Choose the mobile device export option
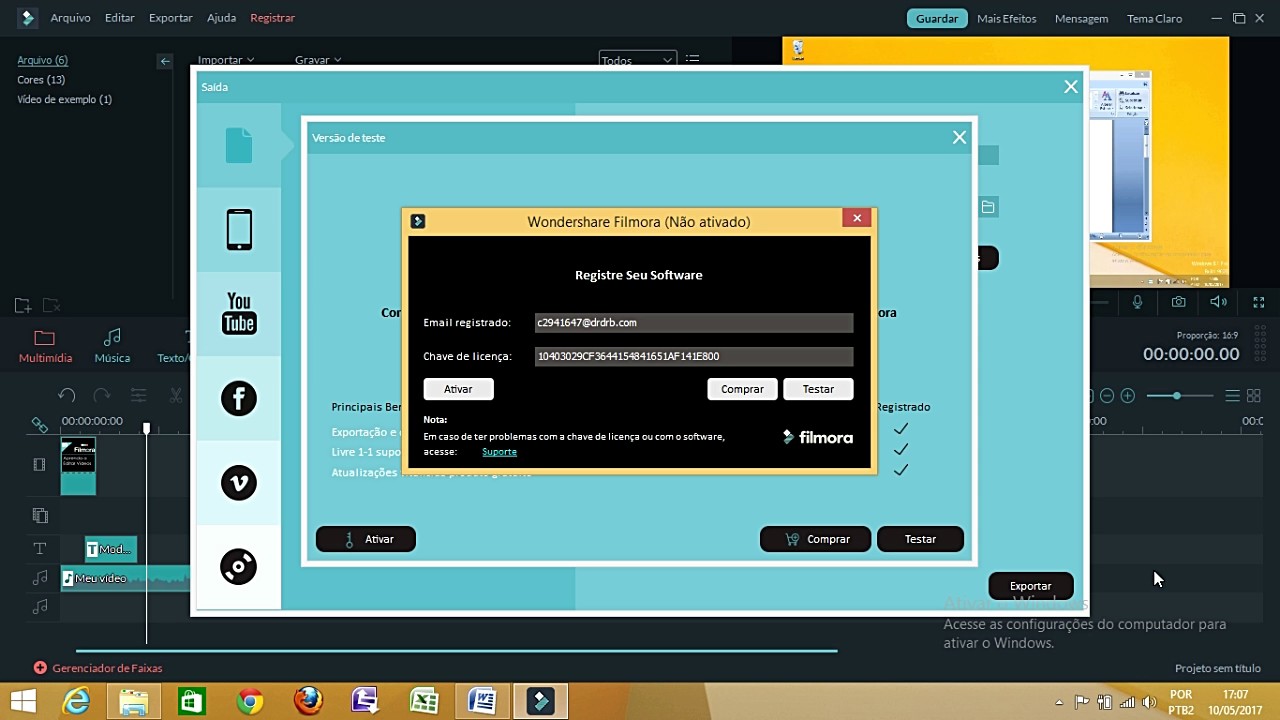Screen dimensions: 1280x720 point(239,229)
